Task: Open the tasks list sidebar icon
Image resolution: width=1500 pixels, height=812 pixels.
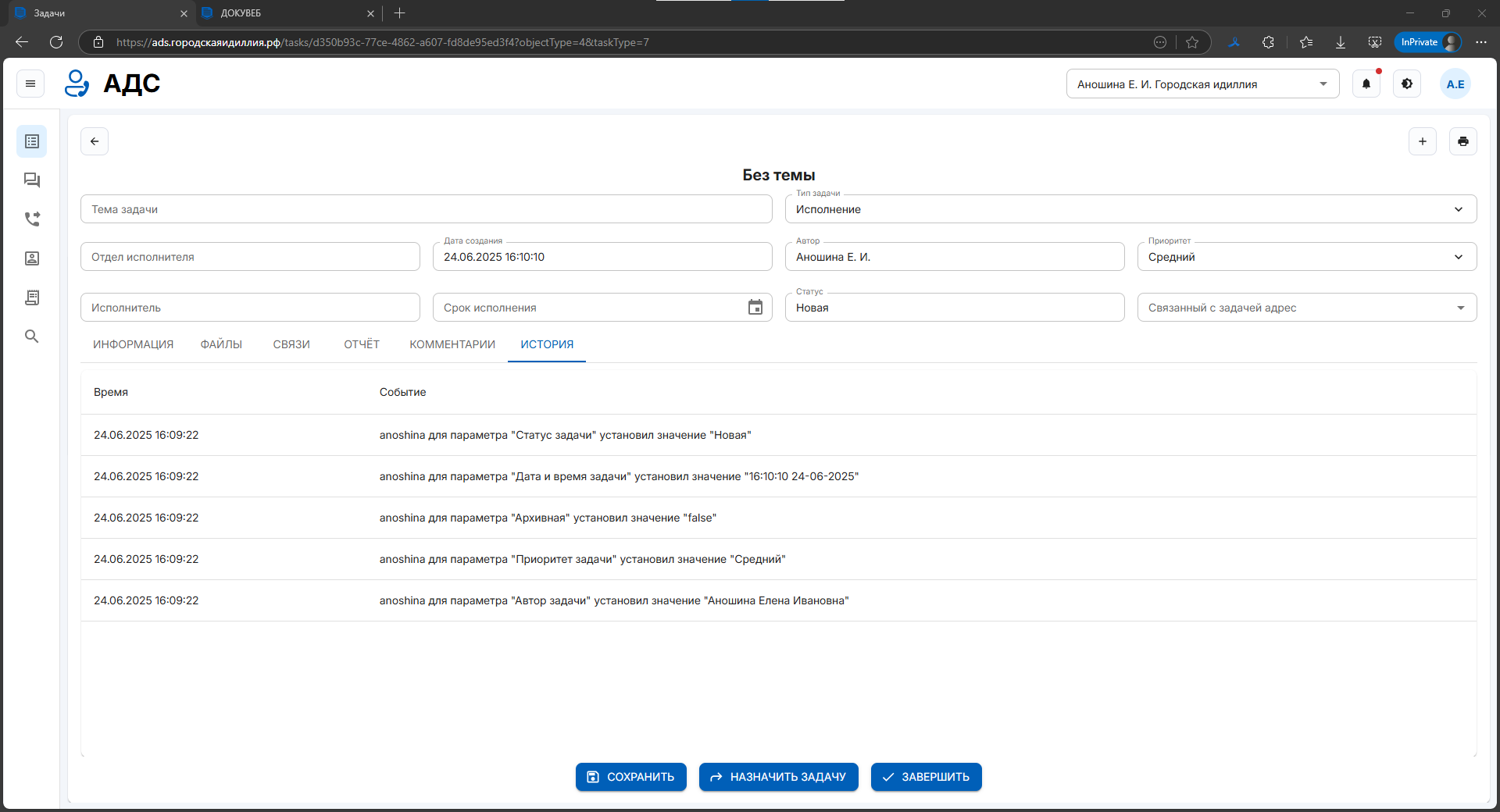Action: 32,141
